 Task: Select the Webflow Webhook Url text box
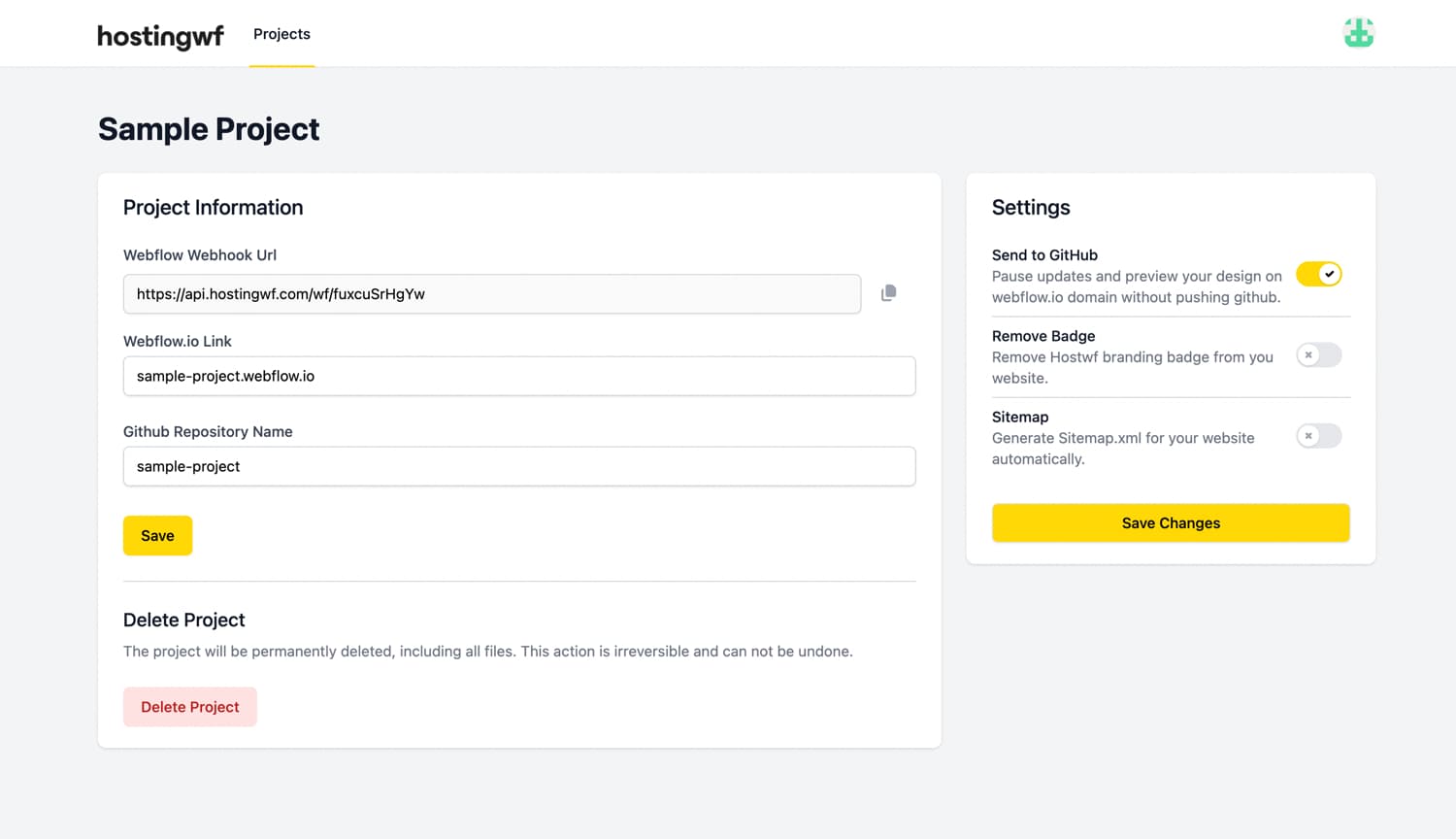(492, 293)
